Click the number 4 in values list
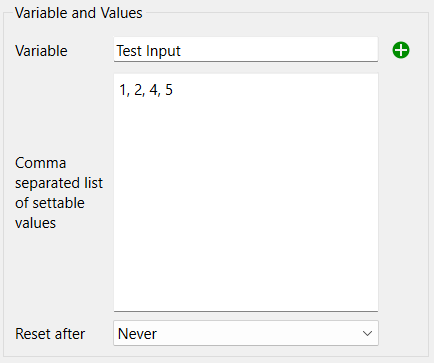Viewport: 434px width, 363px height. [x=154, y=90]
